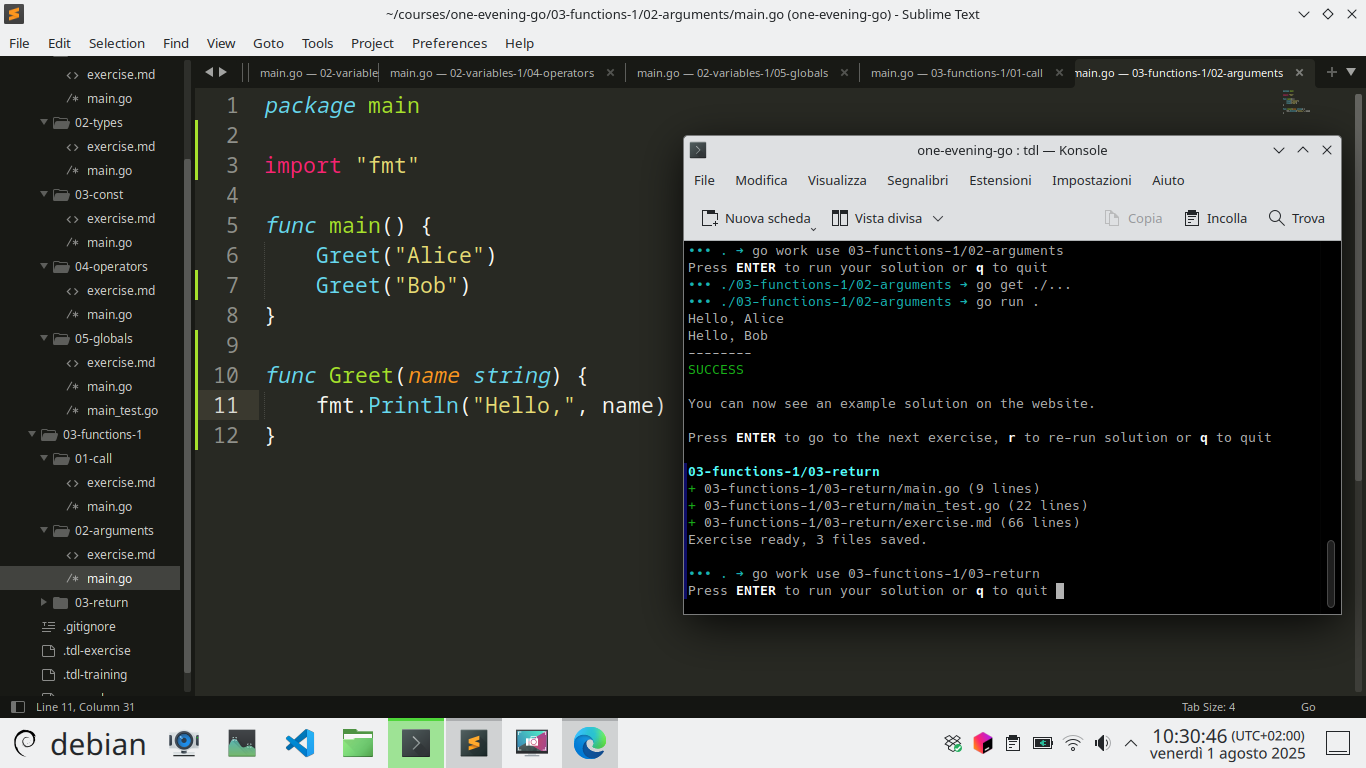Collapse the 04-operators folder
The image size is (1366, 768).
[x=44, y=266]
